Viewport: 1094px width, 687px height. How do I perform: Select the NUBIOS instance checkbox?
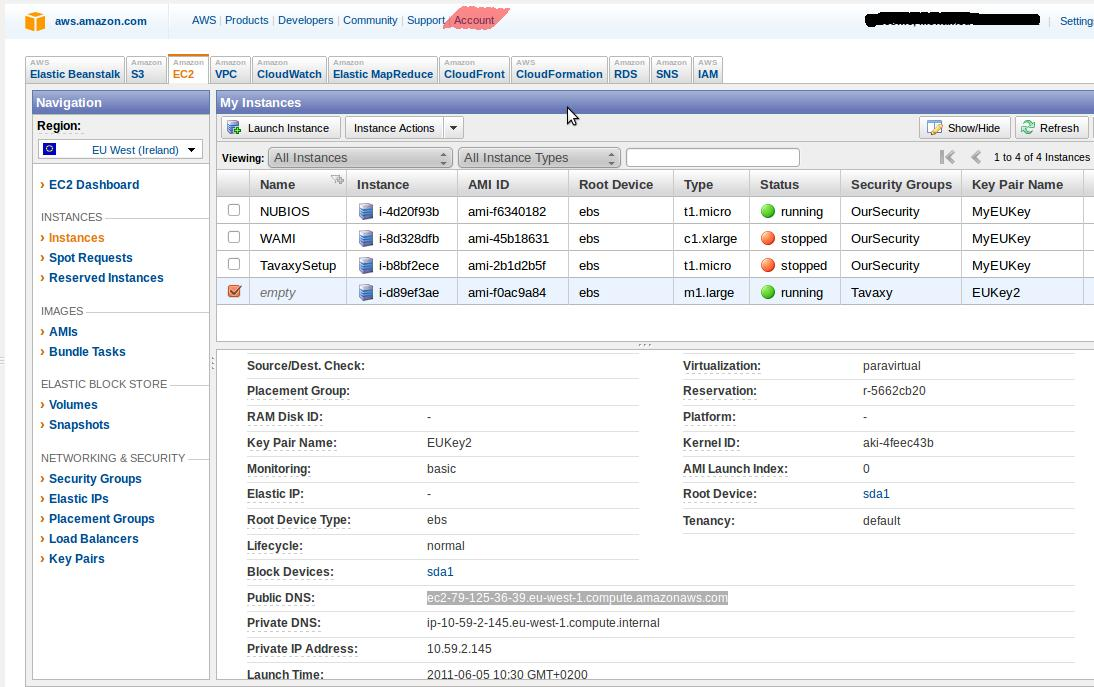[234, 210]
